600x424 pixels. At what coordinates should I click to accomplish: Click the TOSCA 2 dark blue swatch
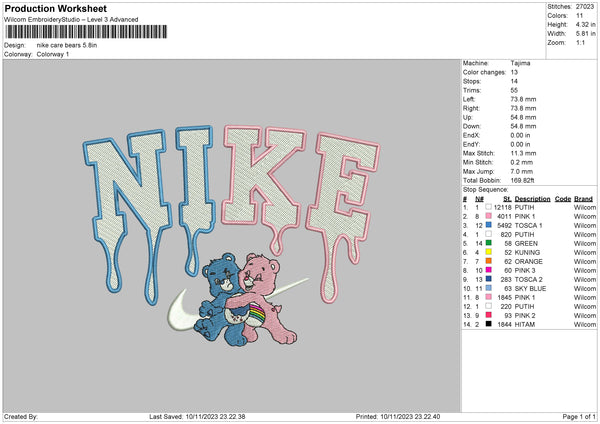click(489, 279)
